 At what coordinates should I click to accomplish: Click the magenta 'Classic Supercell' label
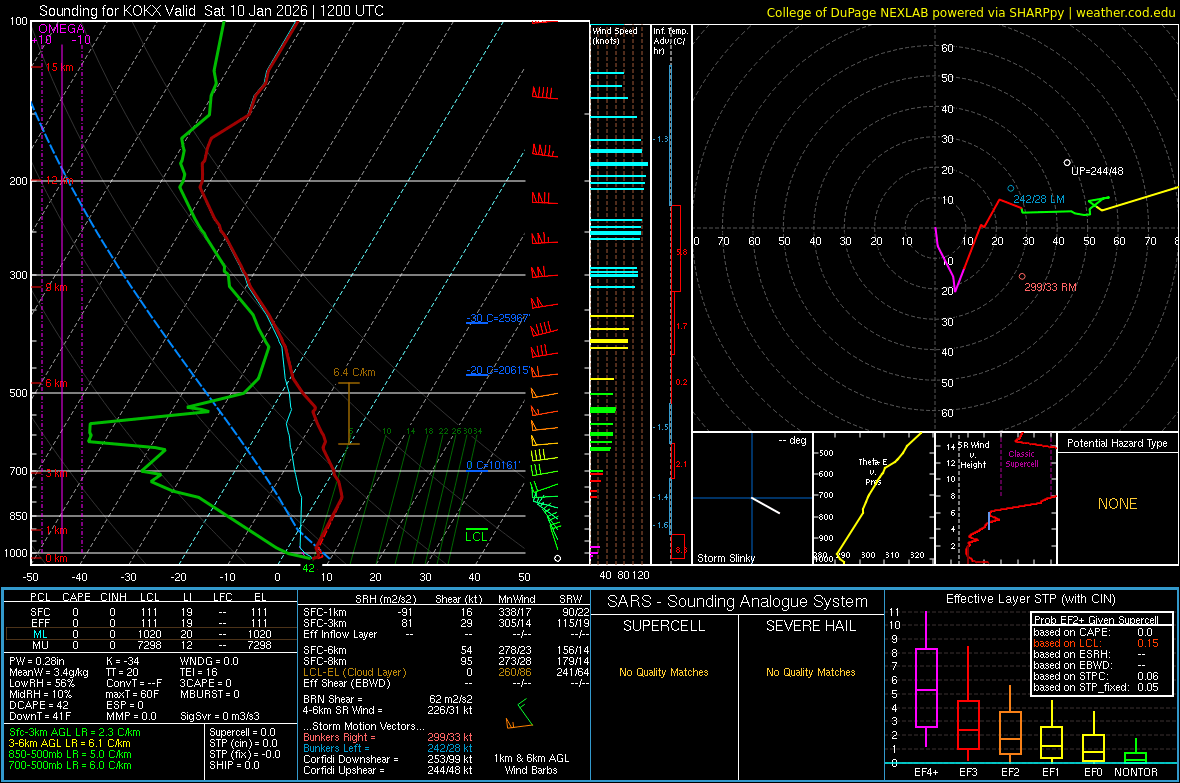(x=1021, y=459)
